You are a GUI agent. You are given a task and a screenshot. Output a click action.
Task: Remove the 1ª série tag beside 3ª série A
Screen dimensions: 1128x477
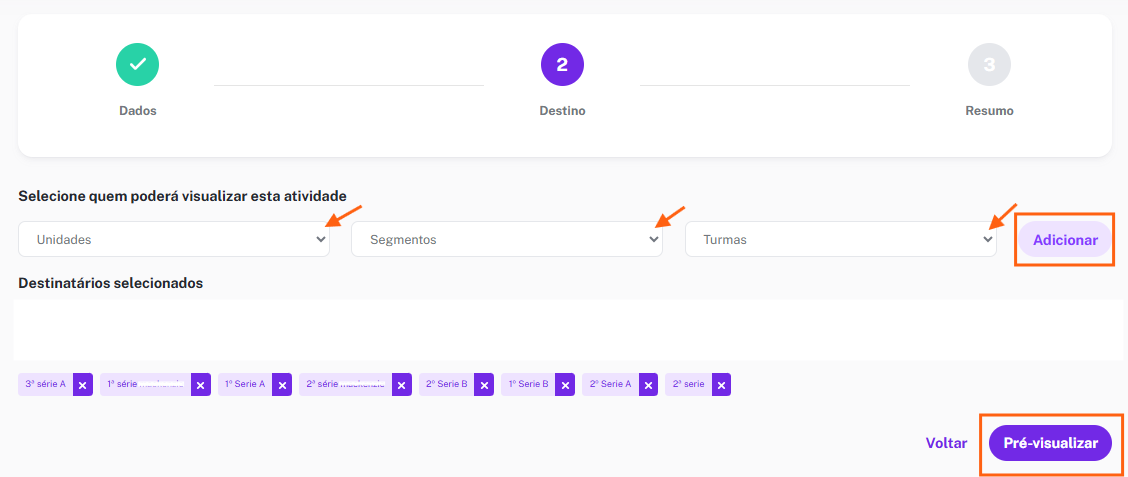point(201,385)
